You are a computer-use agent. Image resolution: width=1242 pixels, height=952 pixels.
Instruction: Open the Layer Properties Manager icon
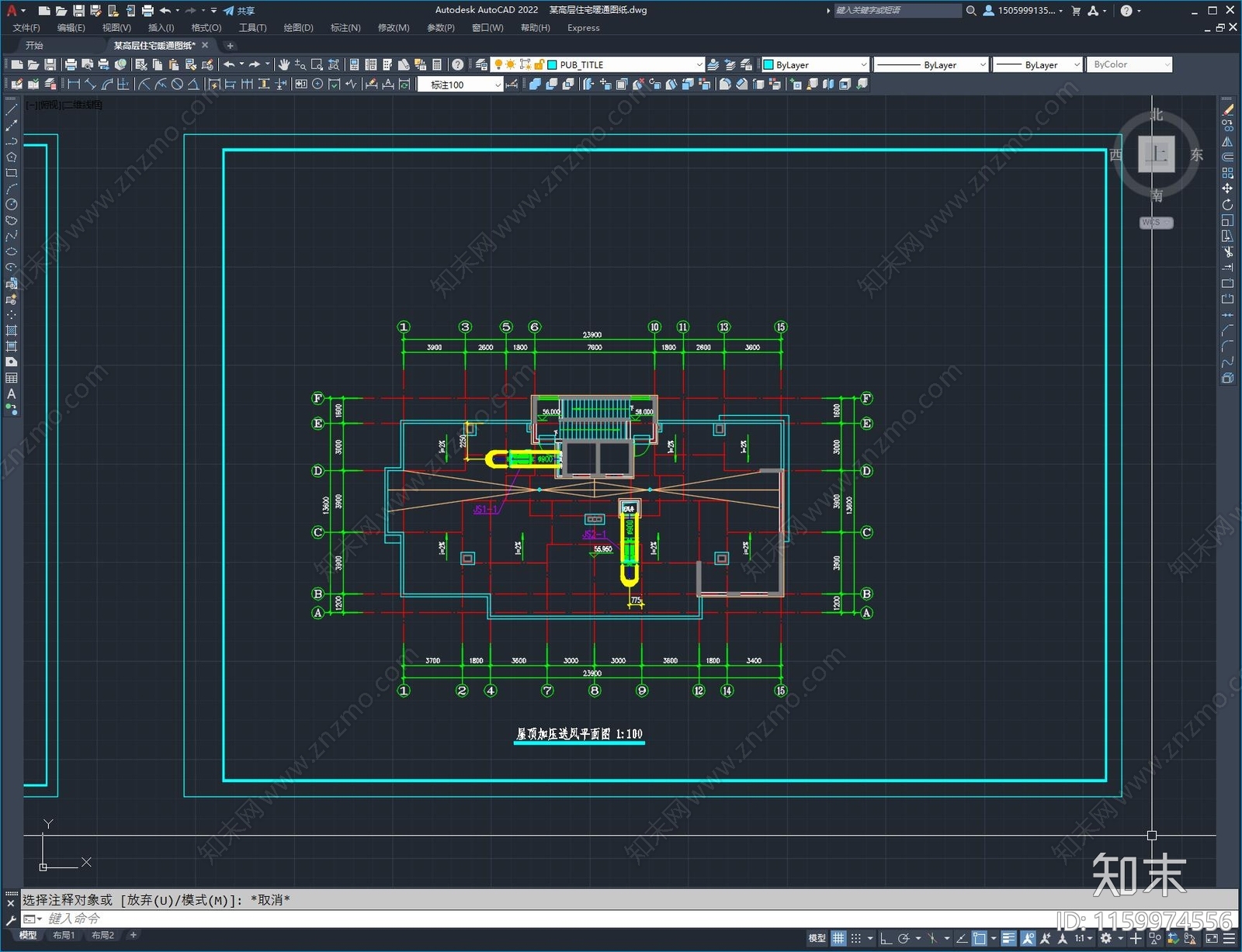482,64
